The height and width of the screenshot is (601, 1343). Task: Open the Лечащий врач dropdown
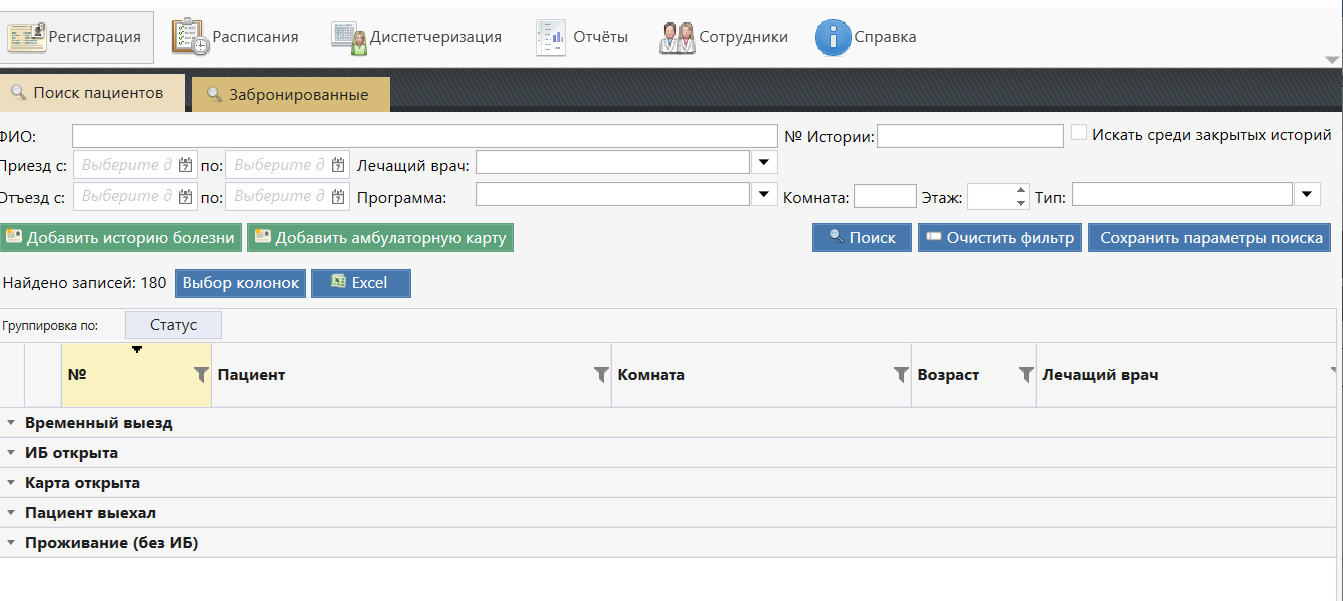[x=764, y=162]
